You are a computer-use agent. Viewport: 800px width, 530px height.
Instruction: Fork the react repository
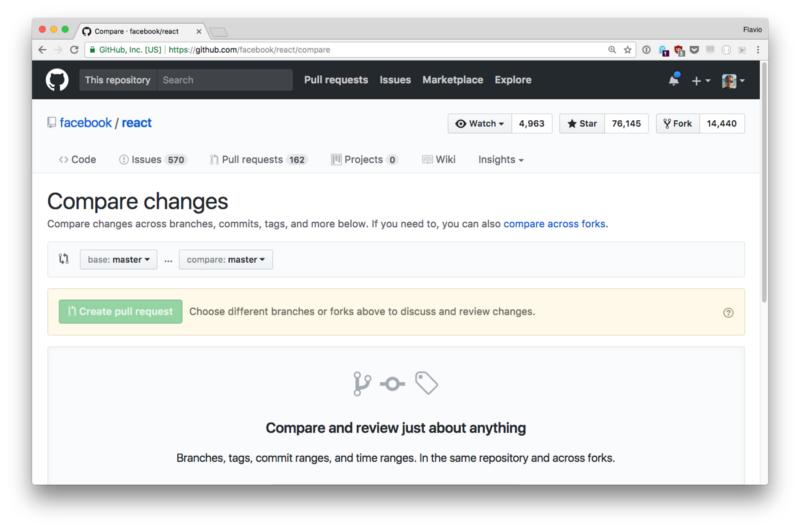coord(678,123)
